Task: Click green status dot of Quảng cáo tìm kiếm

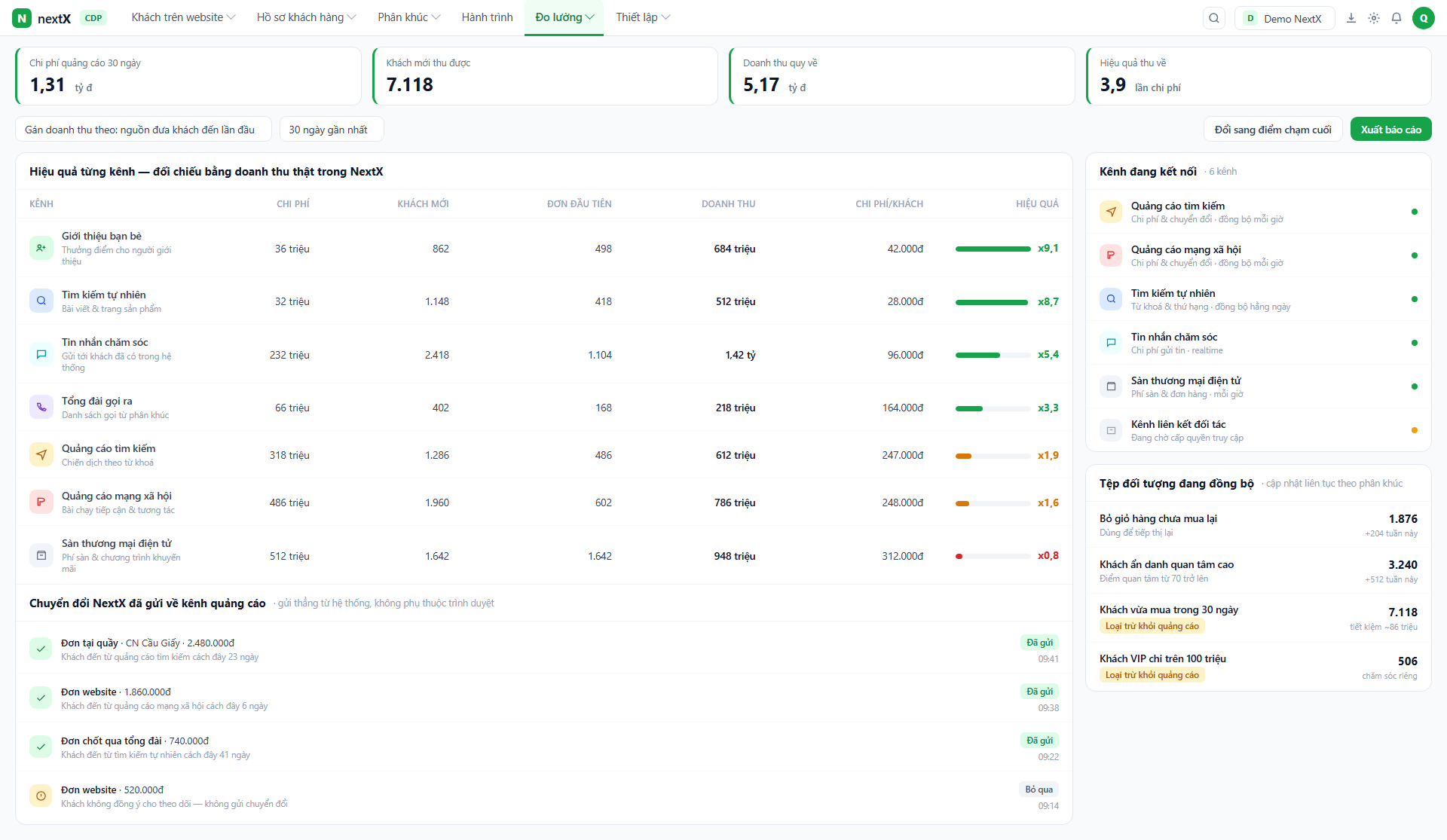Action: (x=1415, y=212)
